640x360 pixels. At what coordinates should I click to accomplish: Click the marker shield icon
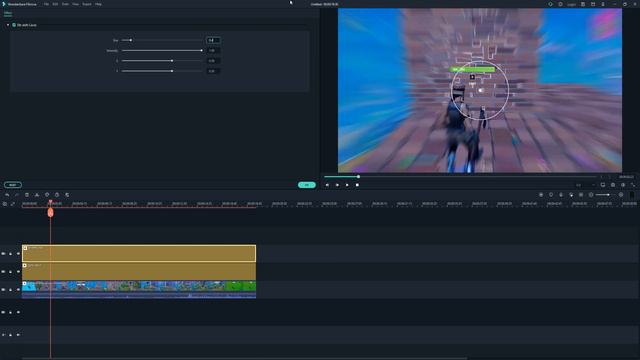point(551,195)
